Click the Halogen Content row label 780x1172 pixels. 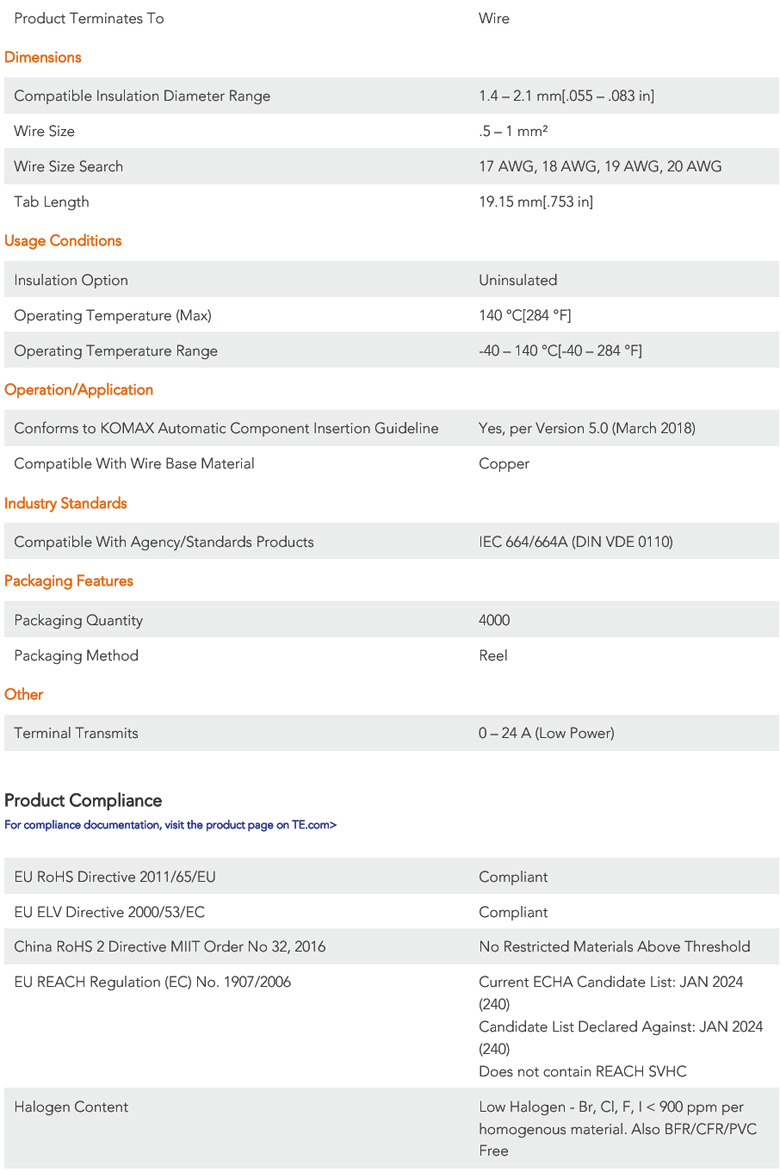click(x=71, y=1107)
